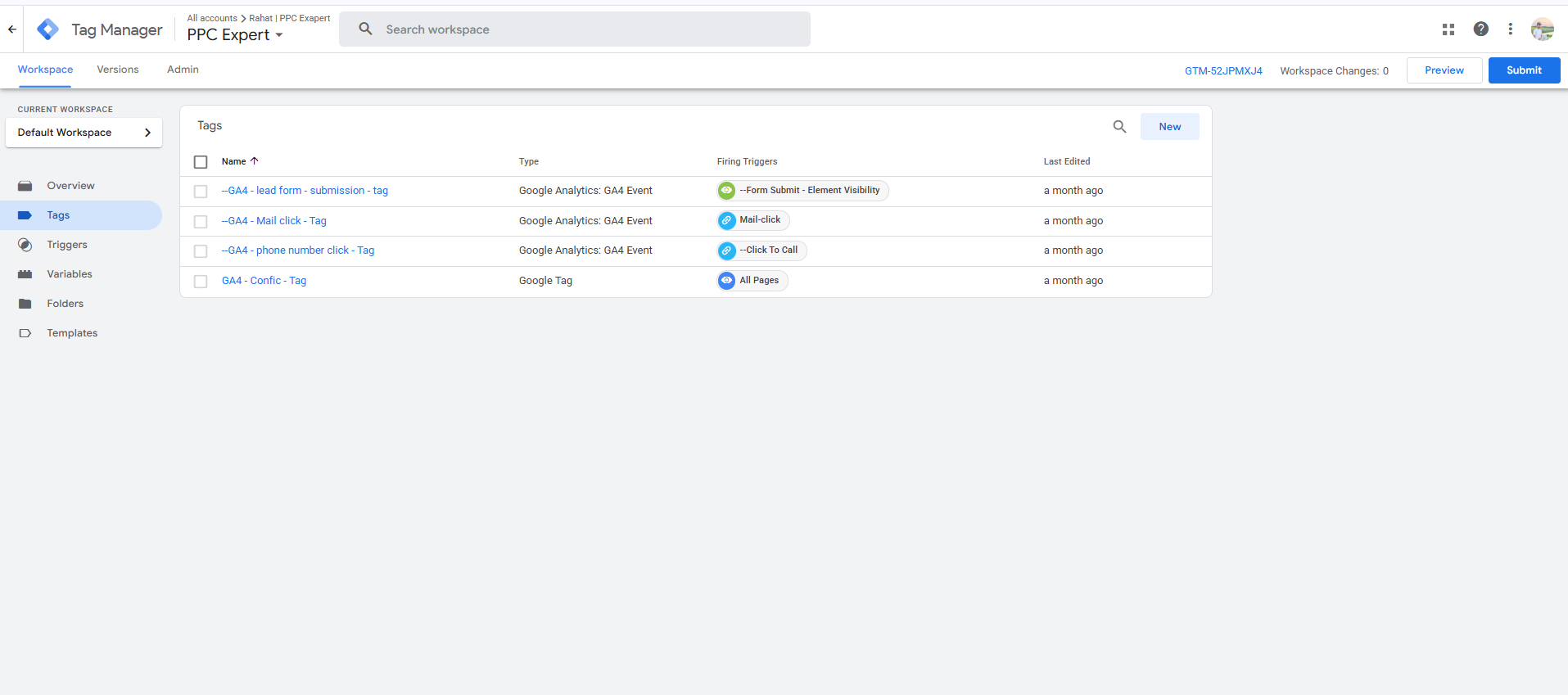This screenshot has height=695, width=1568.
Task: Tick the checkbox for GA4 Confic Tag
Action: pyautogui.click(x=201, y=282)
